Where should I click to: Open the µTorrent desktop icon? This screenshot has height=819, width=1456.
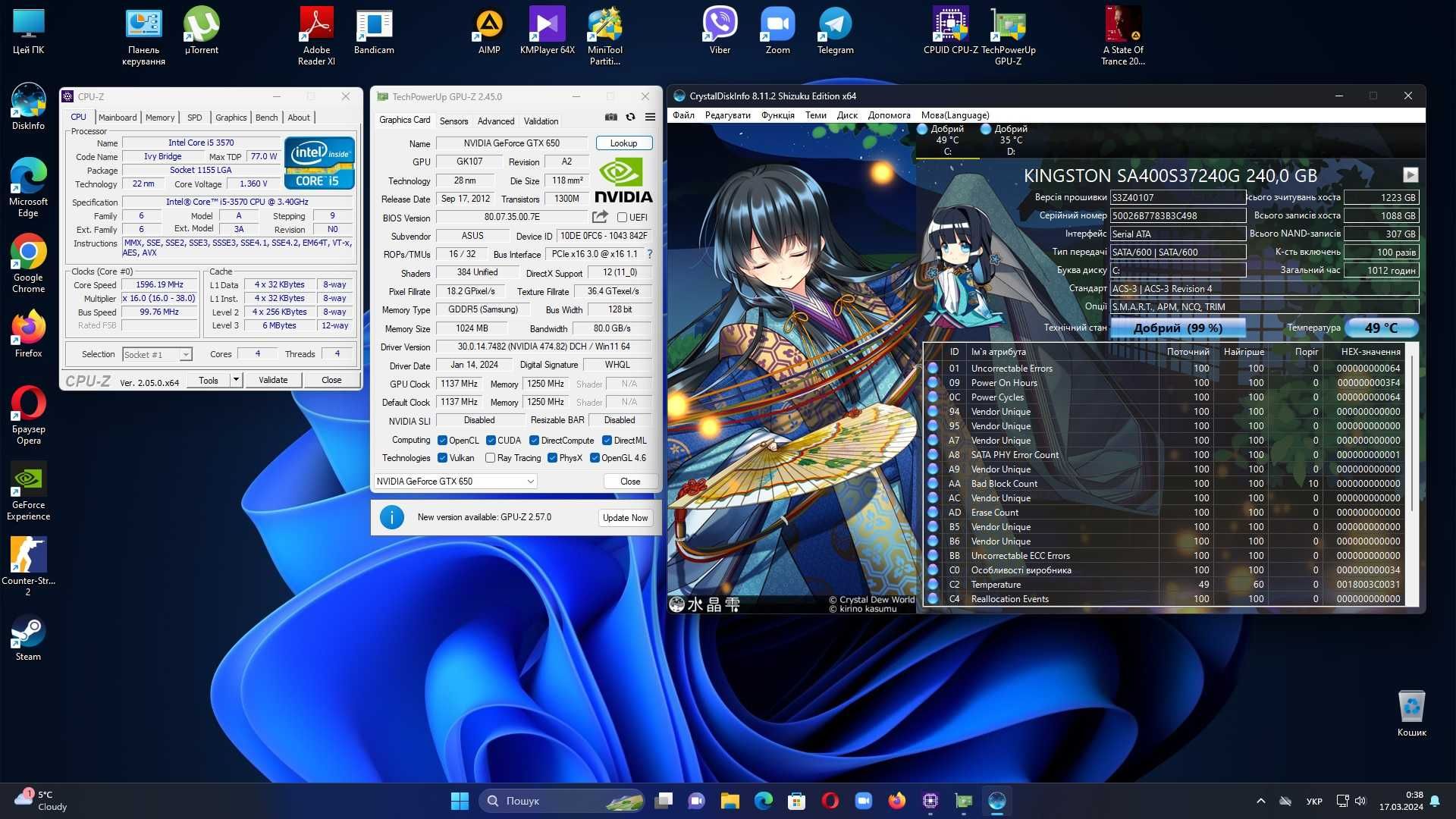202,31
